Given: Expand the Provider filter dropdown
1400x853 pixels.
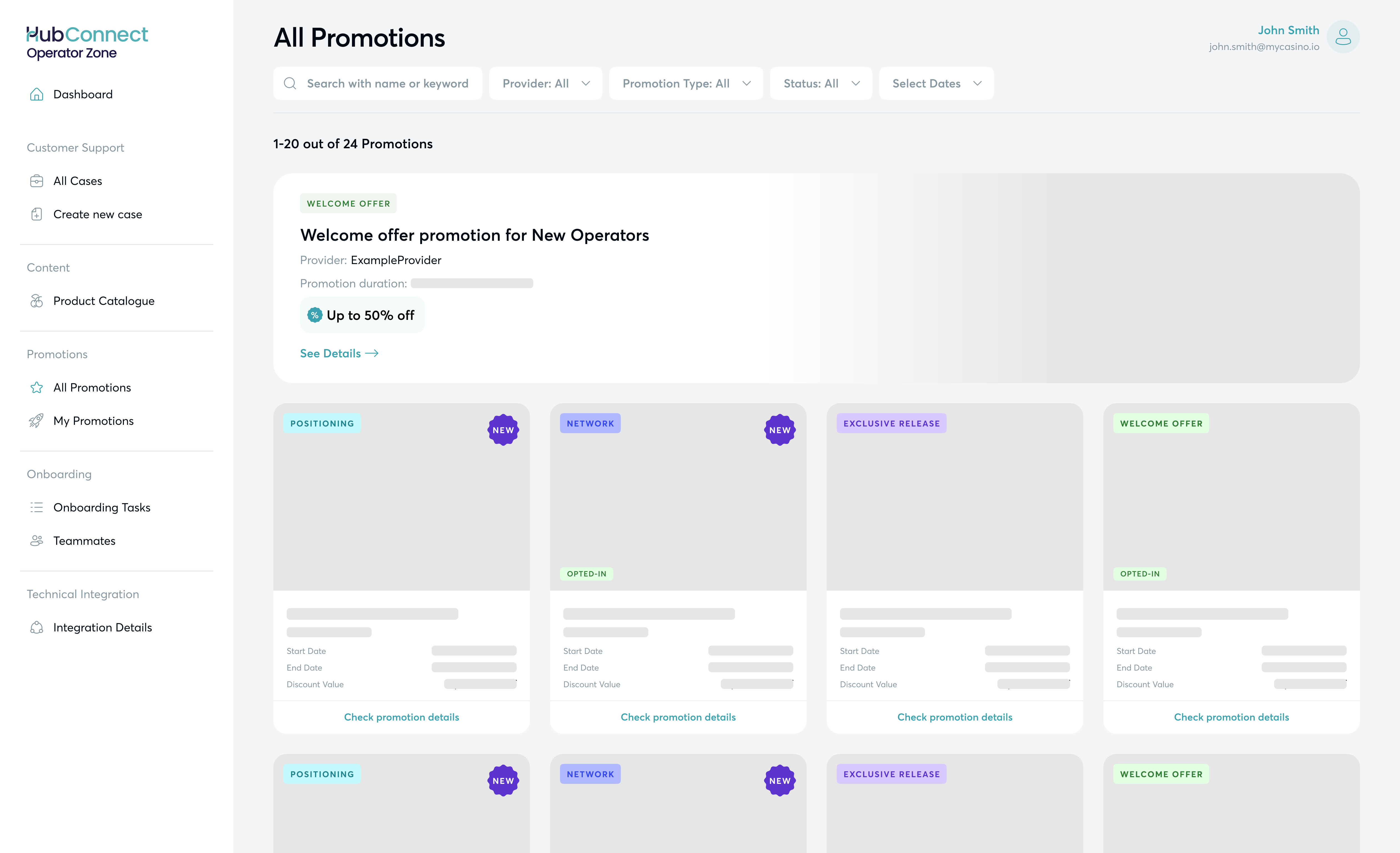Looking at the screenshot, I should click(546, 84).
